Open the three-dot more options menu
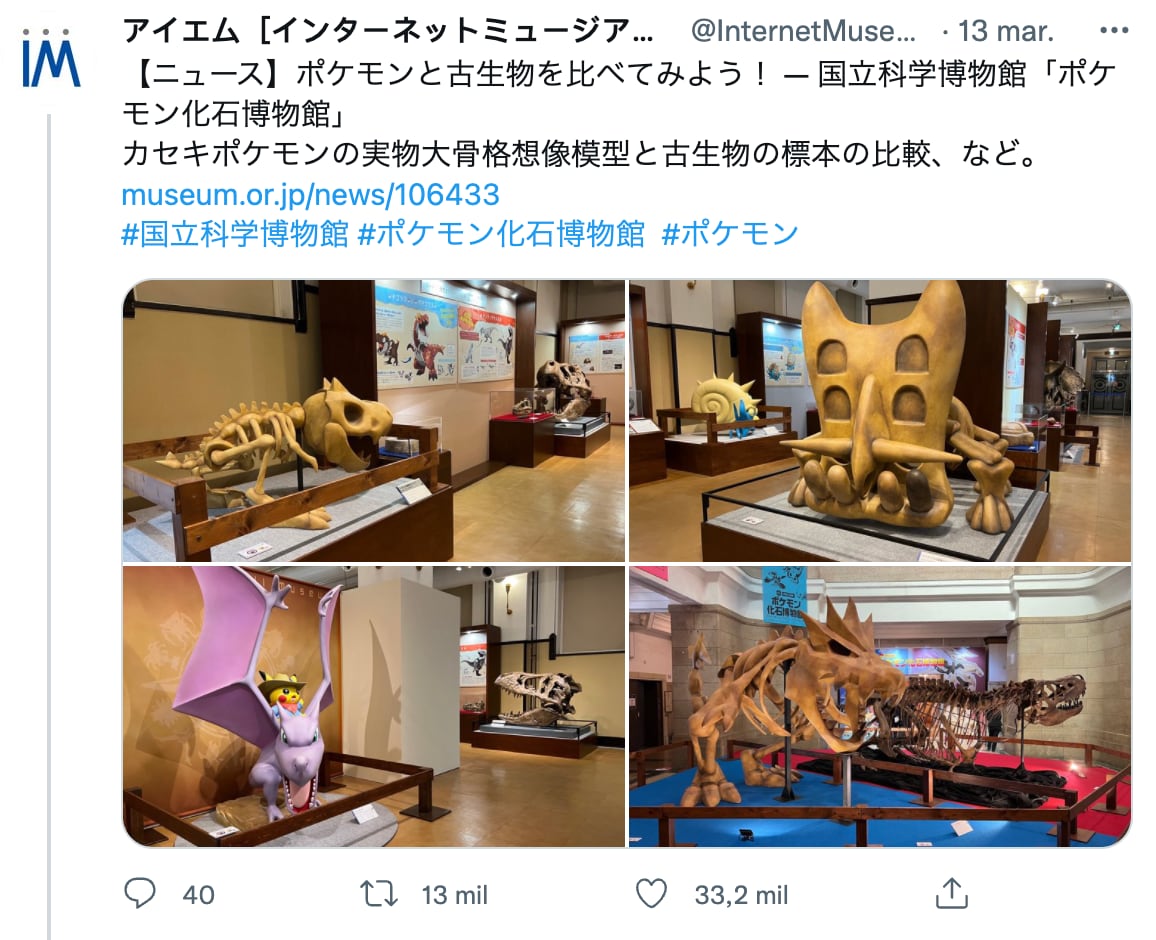This screenshot has height=940, width=1156. click(1113, 31)
